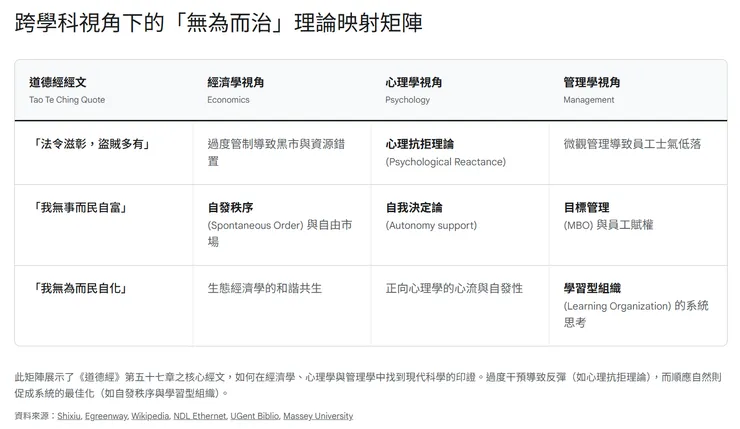Select the Economics subtitle text

click(x=228, y=100)
